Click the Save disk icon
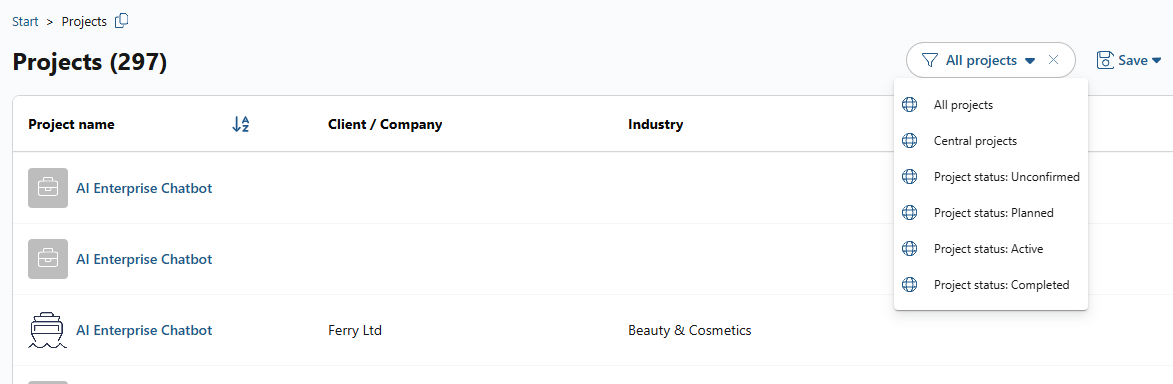This screenshot has width=1173, height=384. pyautogui.click(x=1105, y=61)
